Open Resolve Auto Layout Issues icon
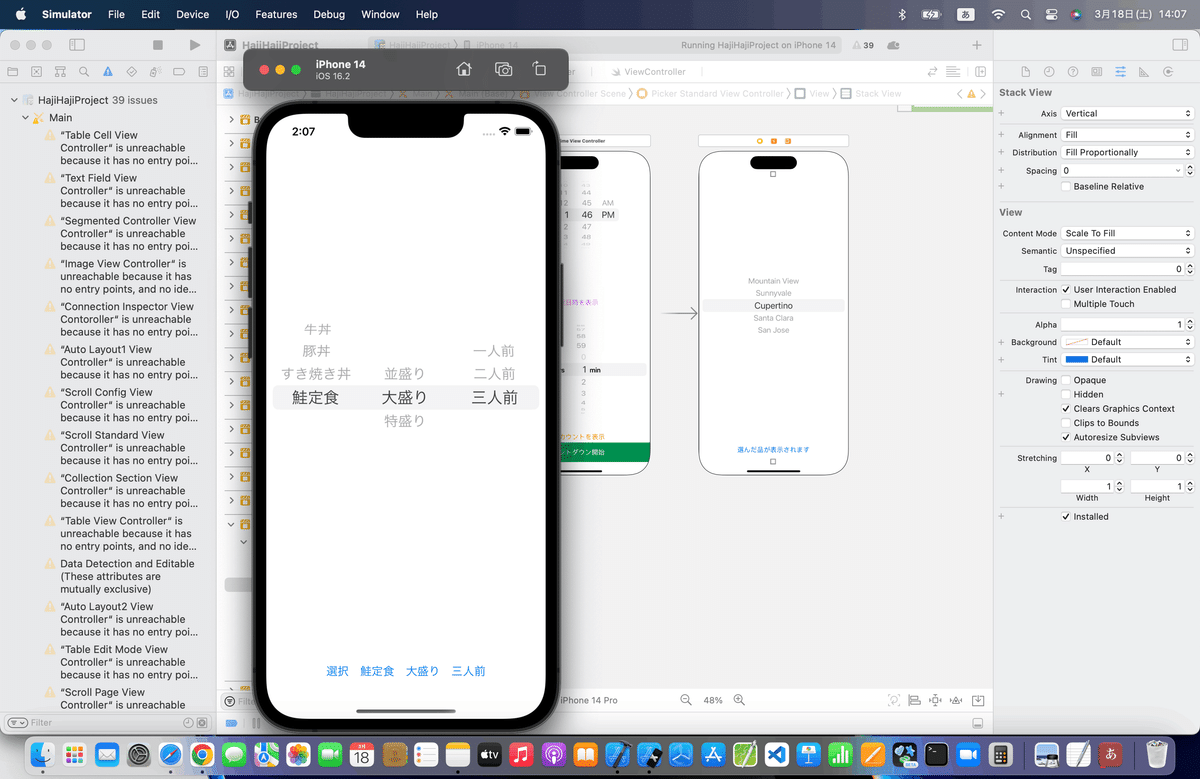 point(955,700)
